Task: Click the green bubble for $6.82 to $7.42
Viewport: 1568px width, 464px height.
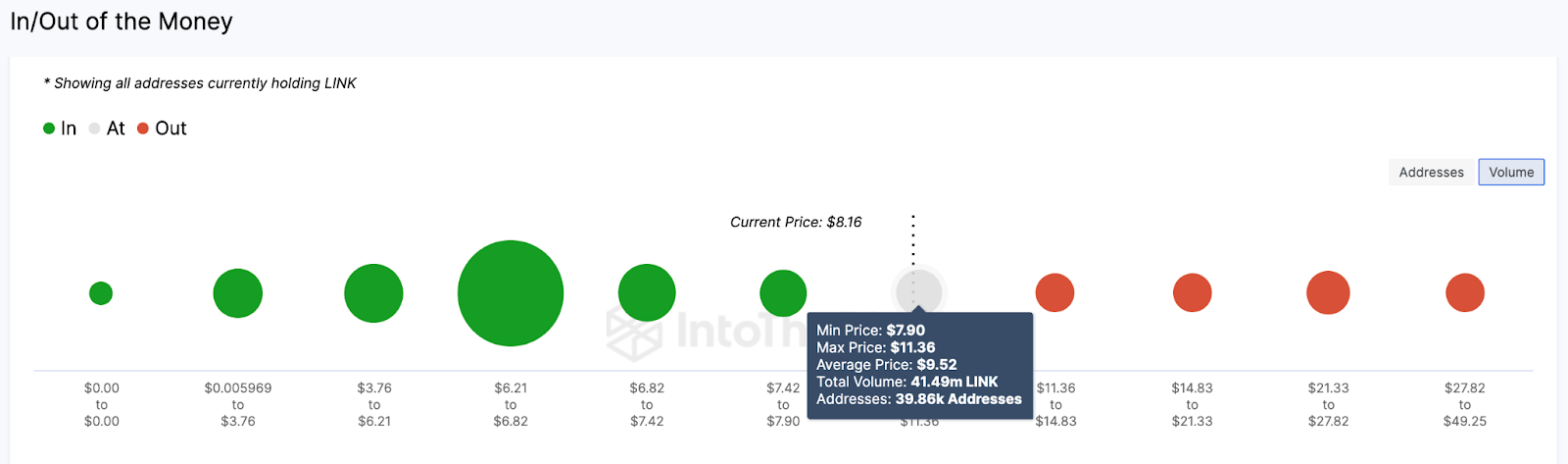Action: (x=647, y=292)
